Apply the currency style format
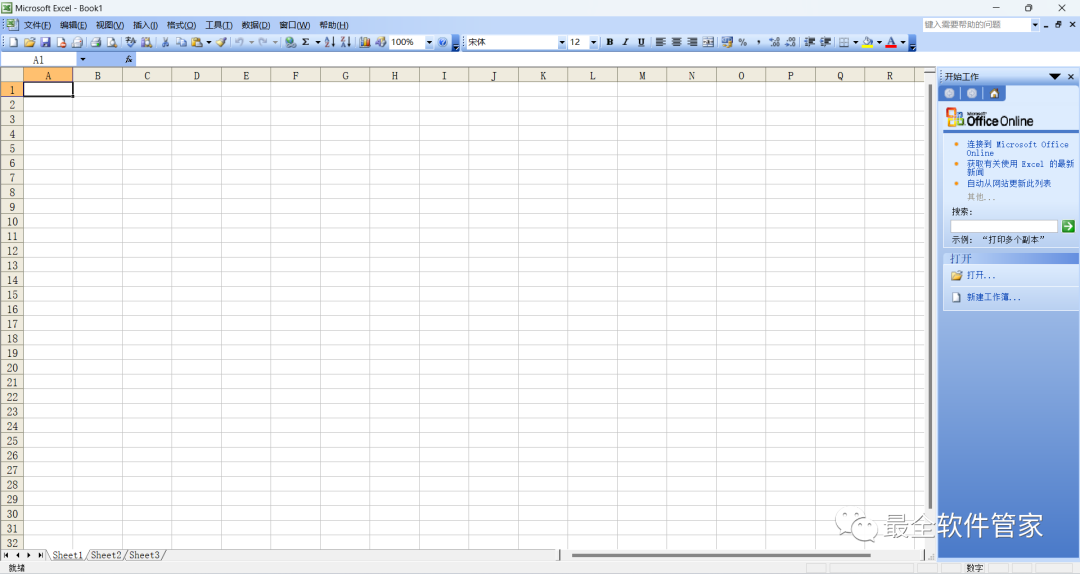Screen dimensions: 1080x574 pyautogui.click(x=727, y=42)
